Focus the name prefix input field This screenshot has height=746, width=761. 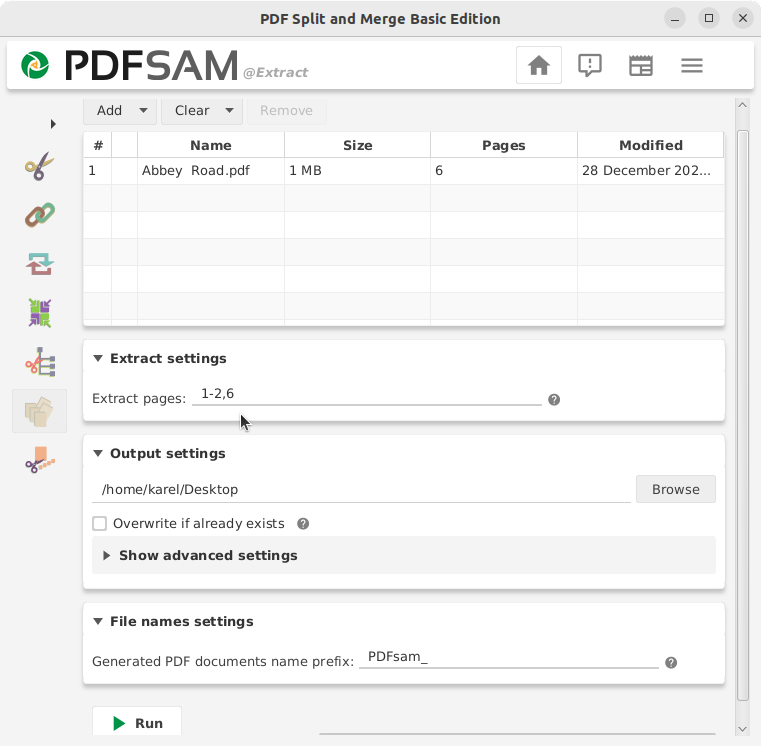[x=509, y=657]
